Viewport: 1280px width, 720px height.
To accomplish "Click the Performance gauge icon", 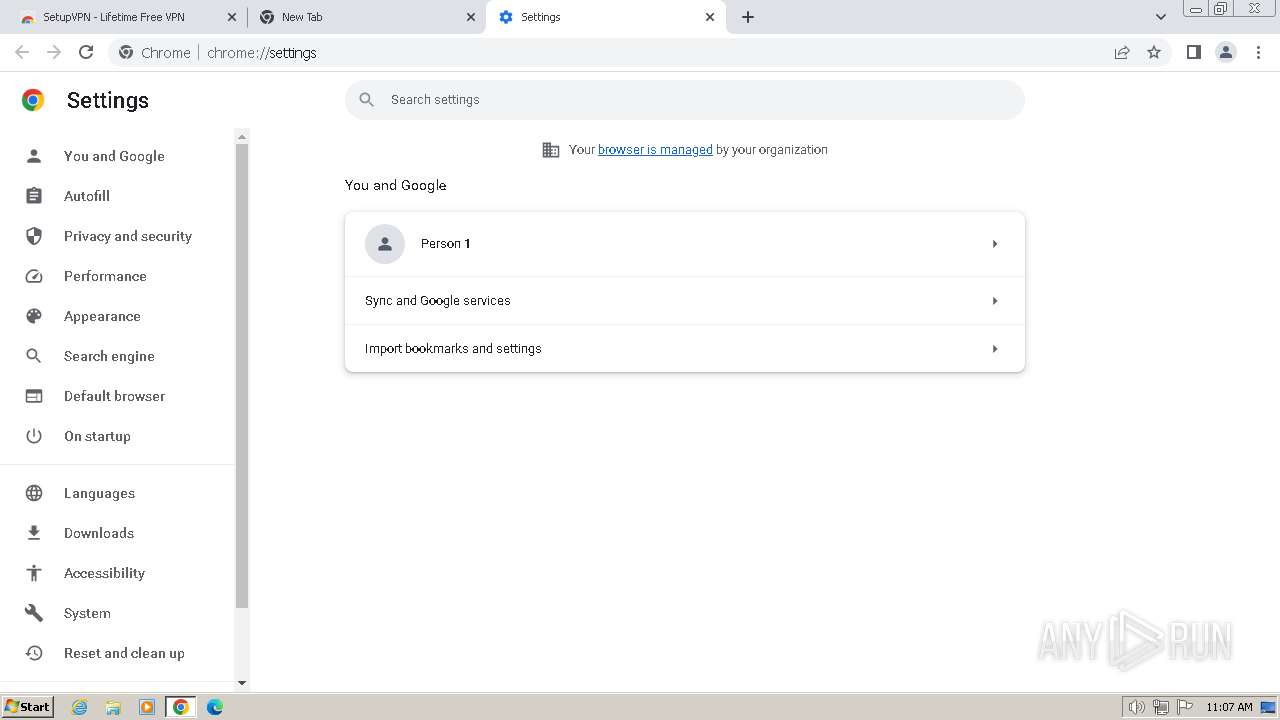I will click(x=34, y=276).
